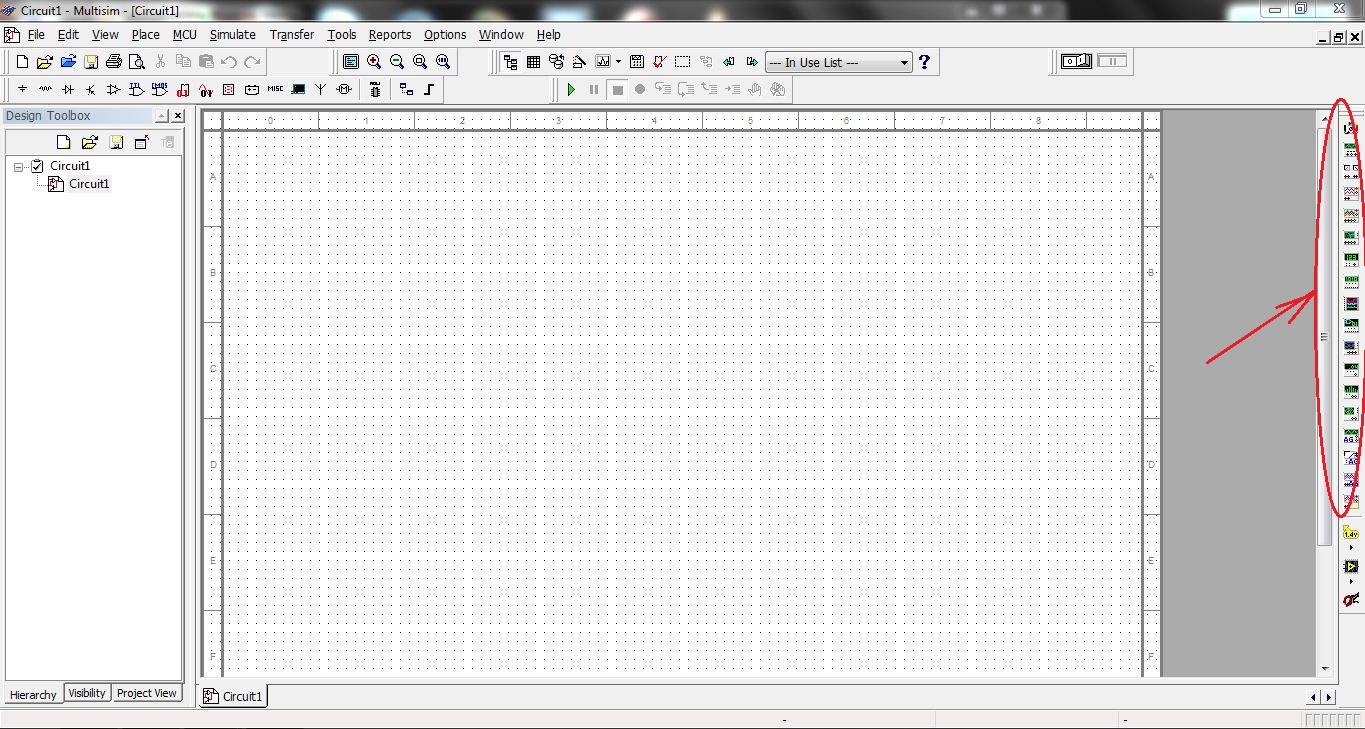Open the Database Manager icon

coord(556,62)
